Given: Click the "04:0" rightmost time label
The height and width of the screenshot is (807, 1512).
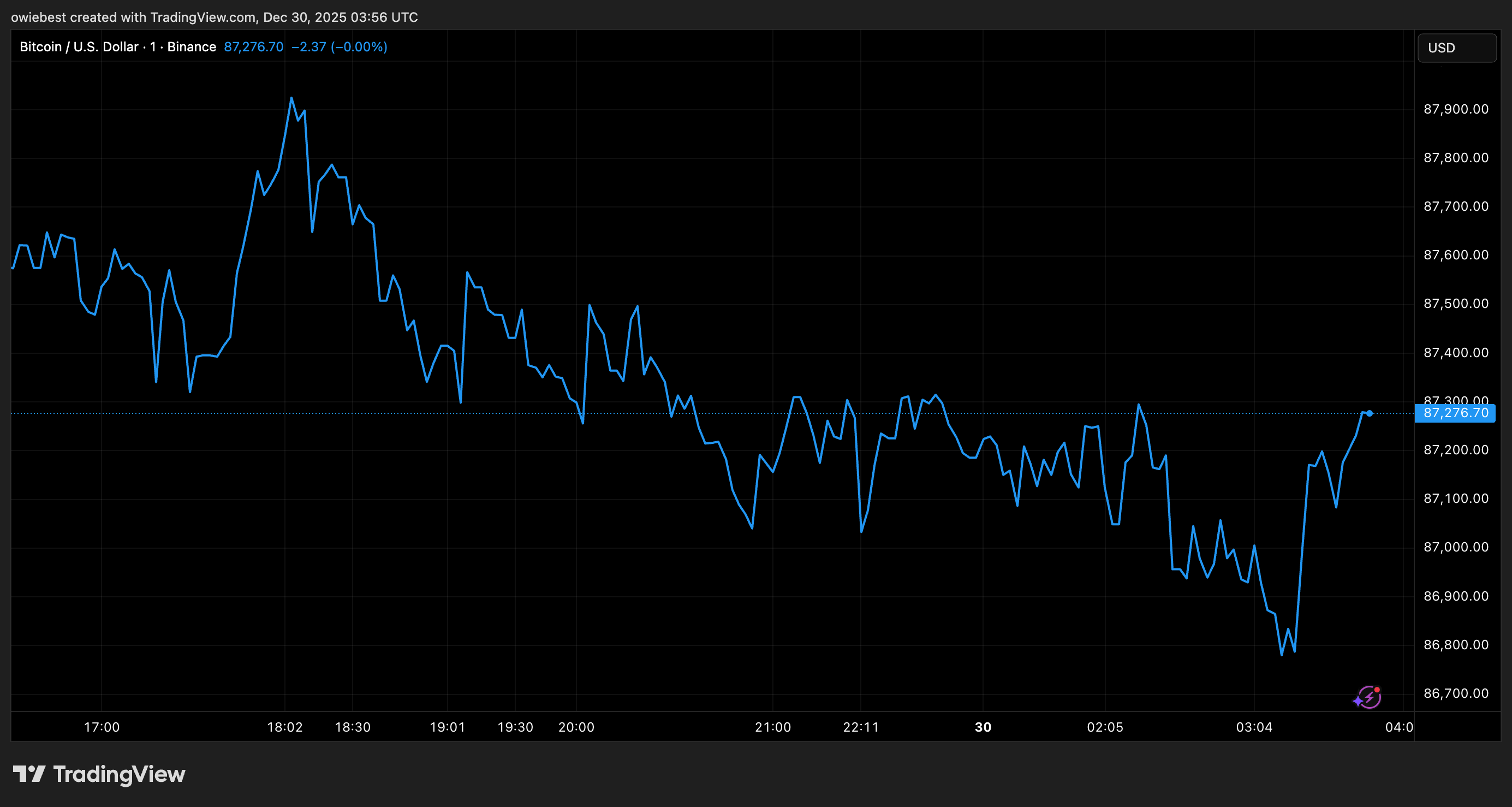Looking at the screenshot, I should tap(1401, 727).
